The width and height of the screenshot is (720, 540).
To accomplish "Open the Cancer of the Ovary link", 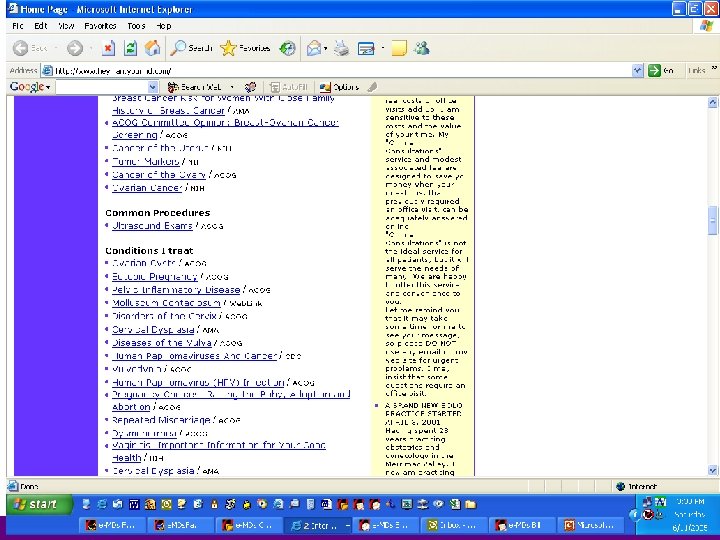I will point(158,174).
